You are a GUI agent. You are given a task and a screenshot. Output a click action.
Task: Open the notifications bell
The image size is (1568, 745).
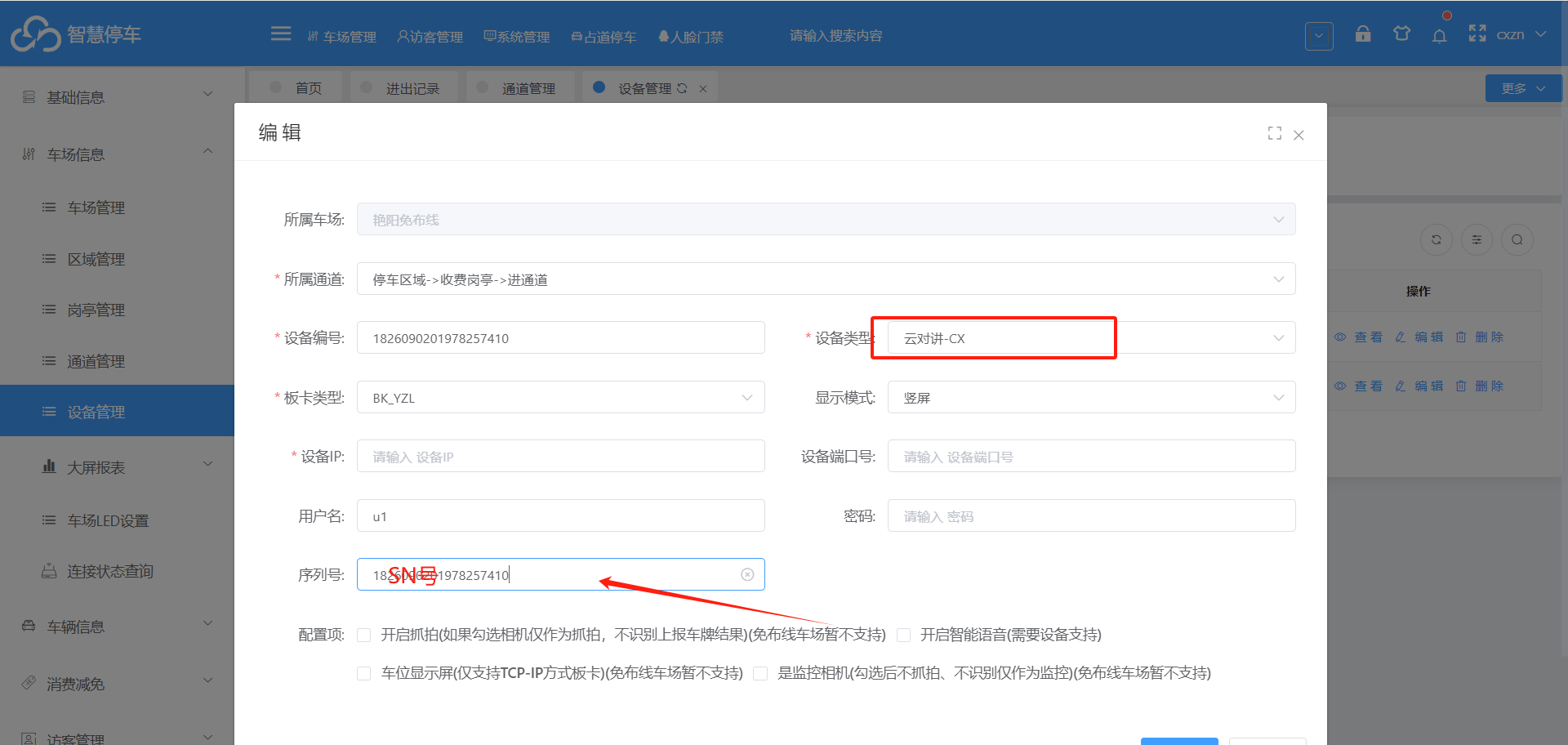tap(1440, 35)
